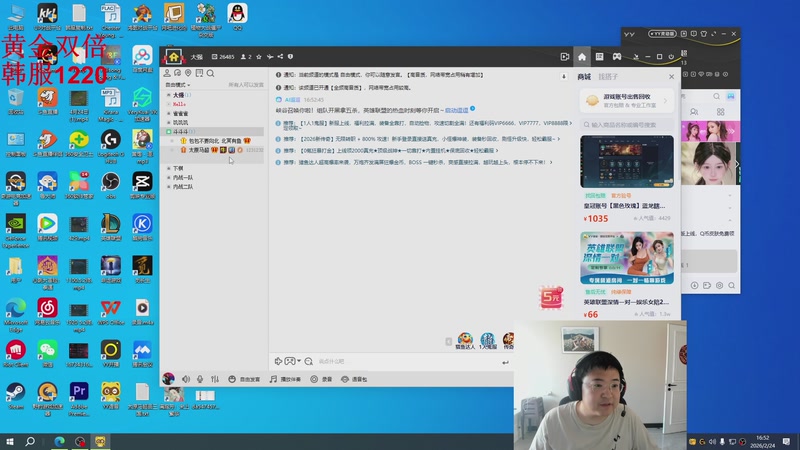
Task: Expand the 下棋 channel node
Action: coord(169,168)
